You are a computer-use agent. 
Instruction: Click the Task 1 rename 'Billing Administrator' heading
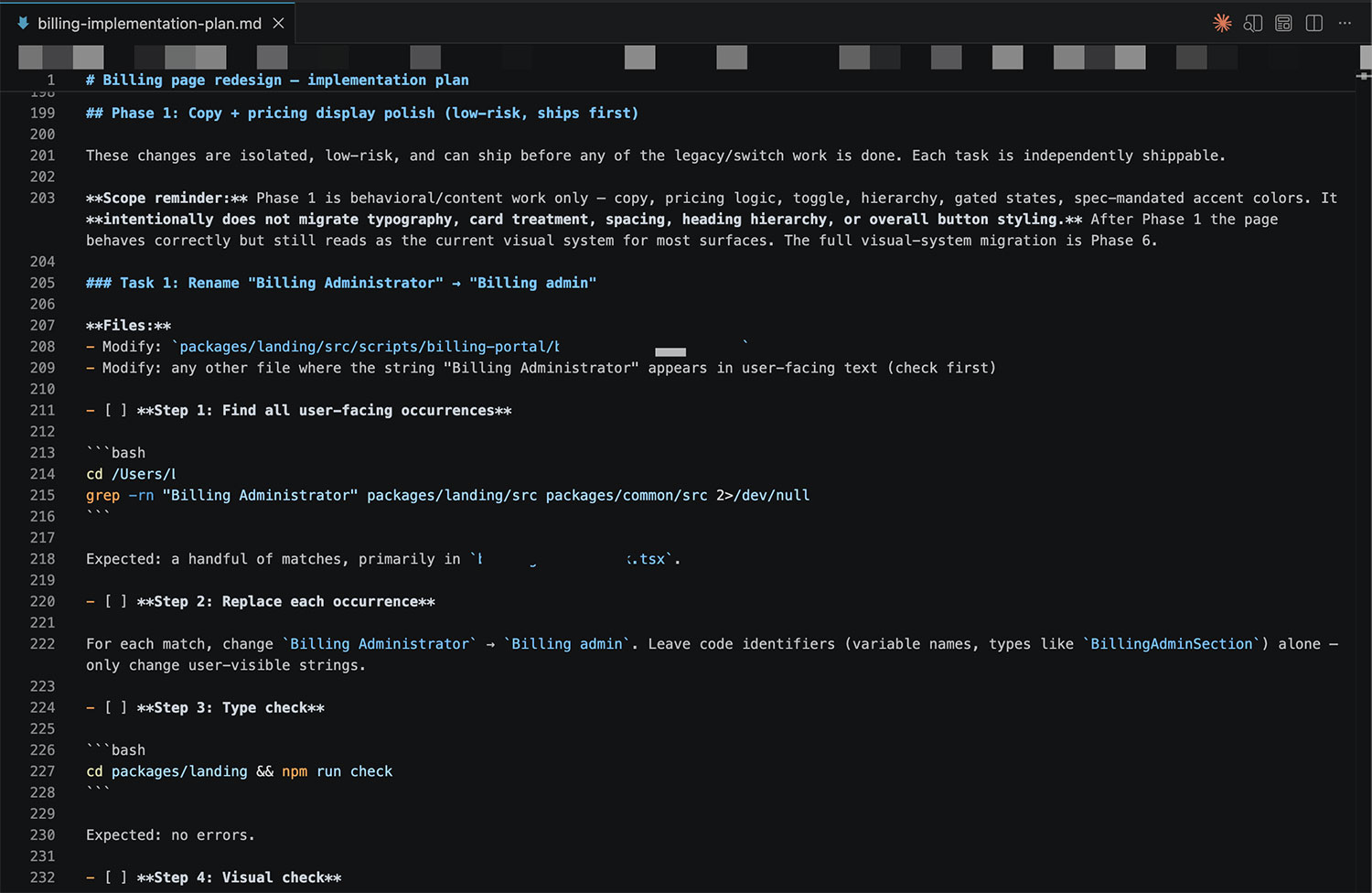click(x=341, y=283)
